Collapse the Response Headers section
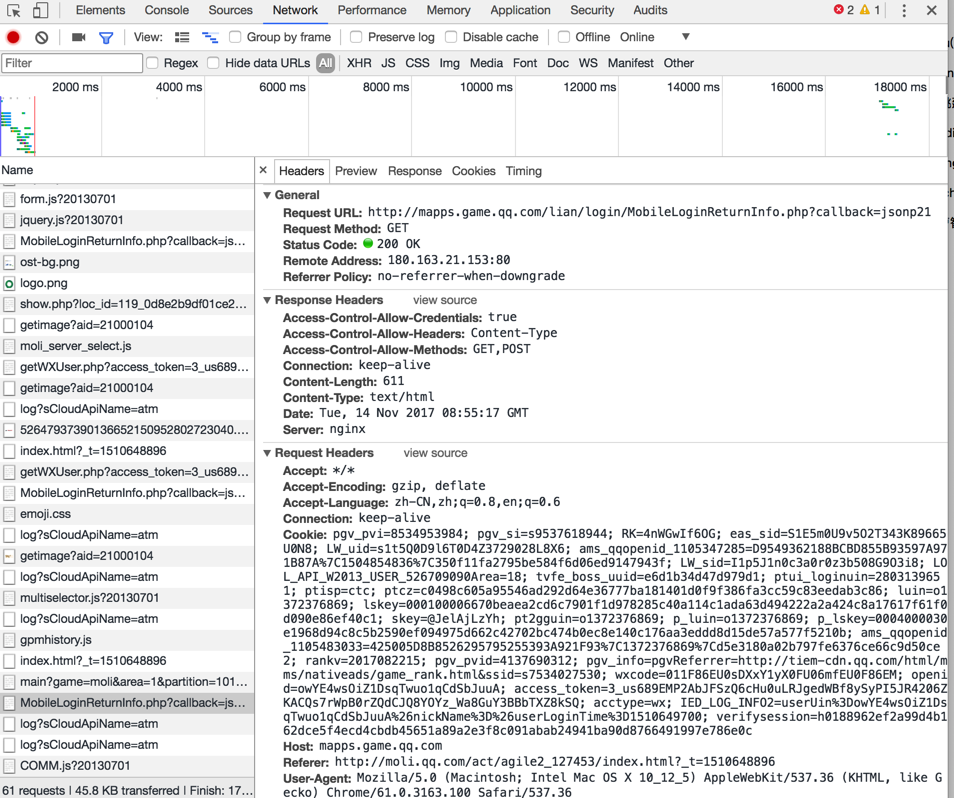Image resolution: width=954 pixels, height=798 pixels. 267,300
